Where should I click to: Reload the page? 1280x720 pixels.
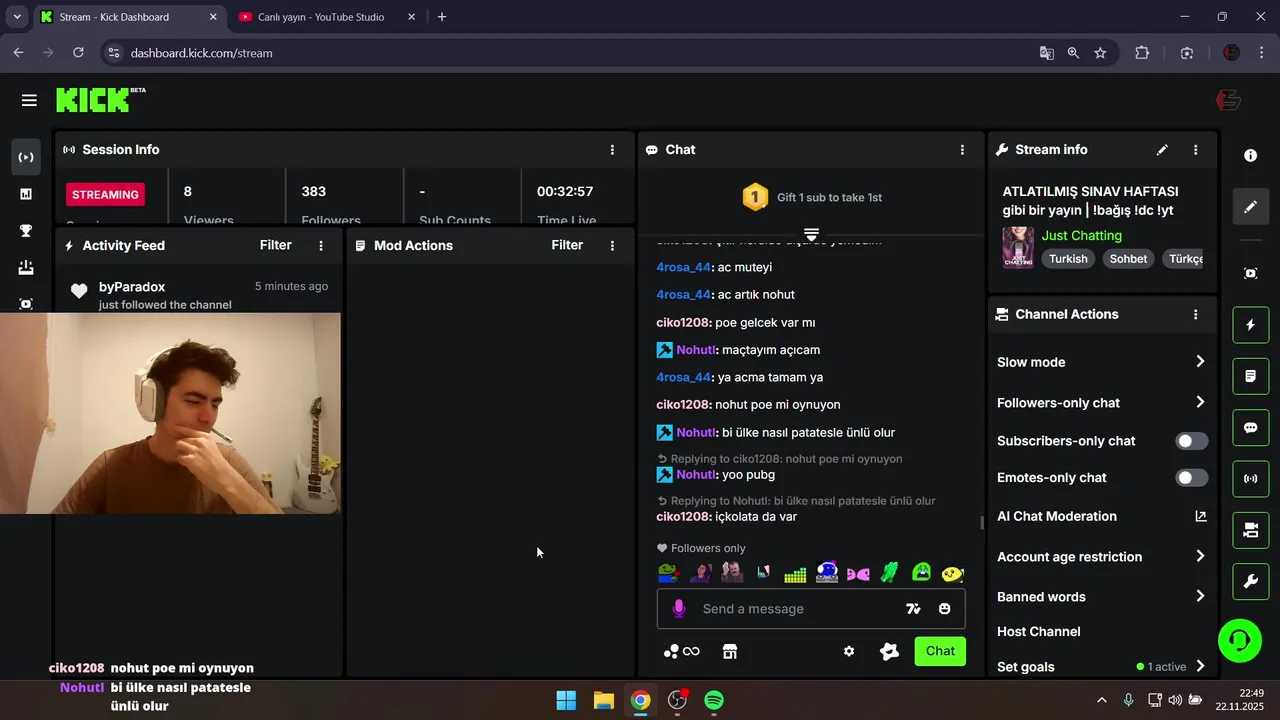78,53
